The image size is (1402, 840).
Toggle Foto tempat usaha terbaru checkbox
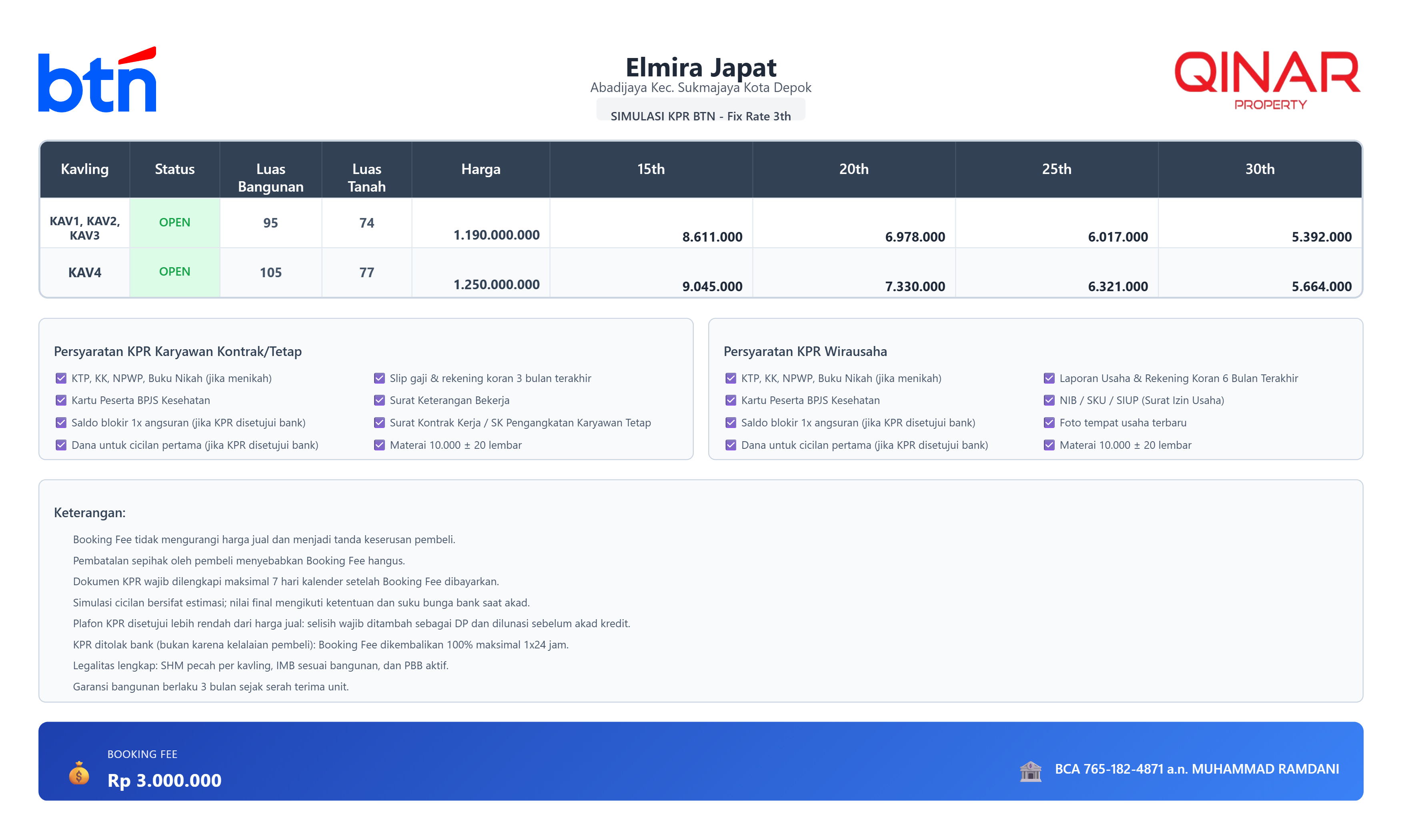tap(1049, 423)
